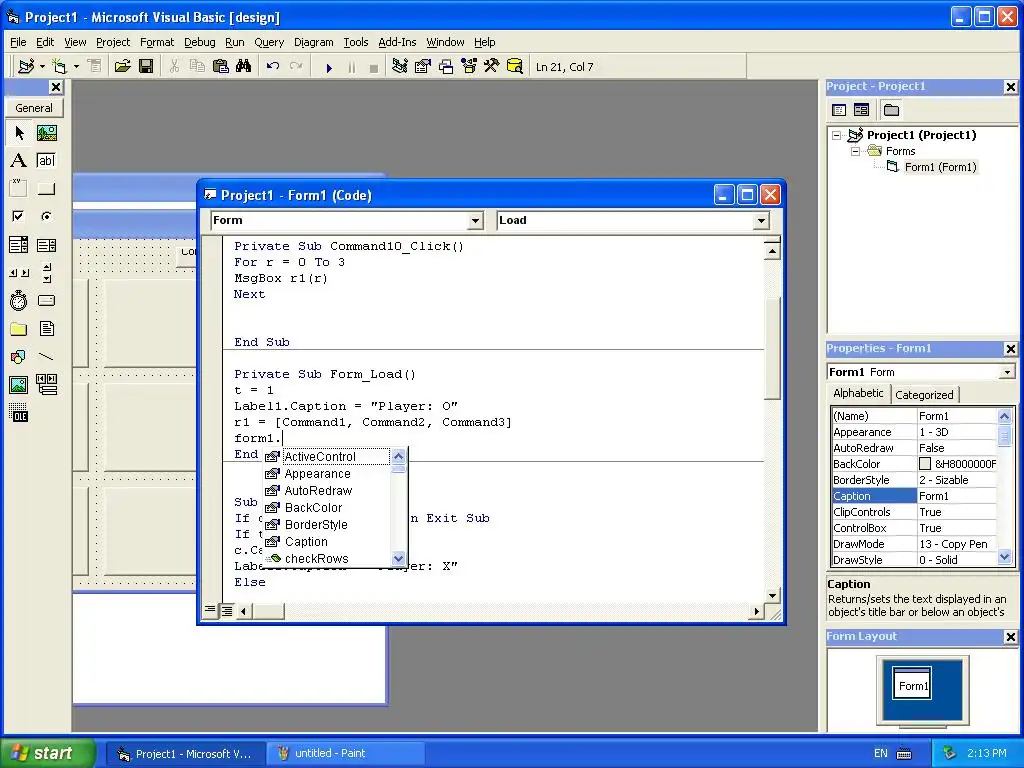The width and height of the screenshot is (1024, 768).
Task: Select the OptionButton control tool
Action: [x=46, y=216]
